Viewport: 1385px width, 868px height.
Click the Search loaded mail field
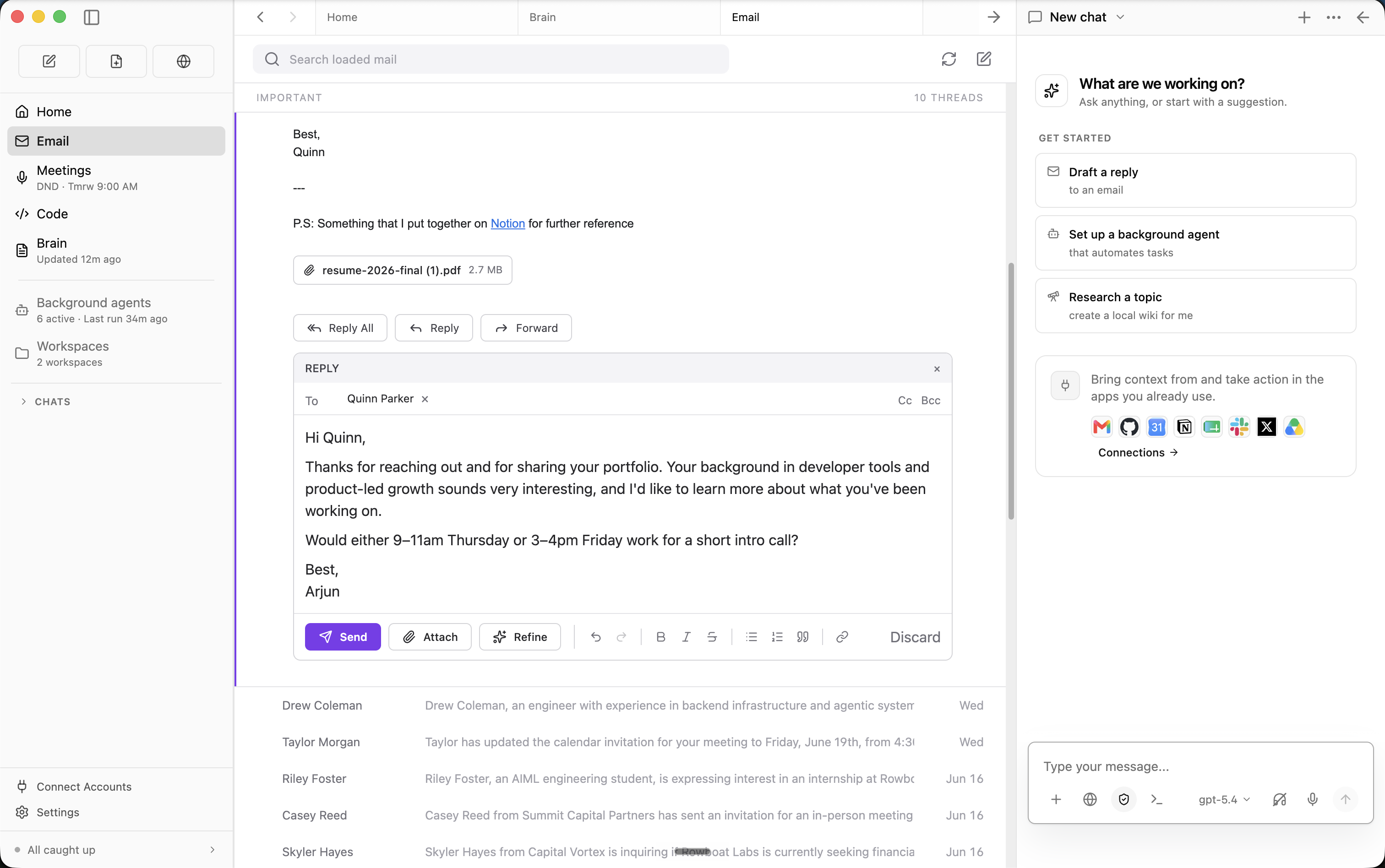(x=491, y=59)
